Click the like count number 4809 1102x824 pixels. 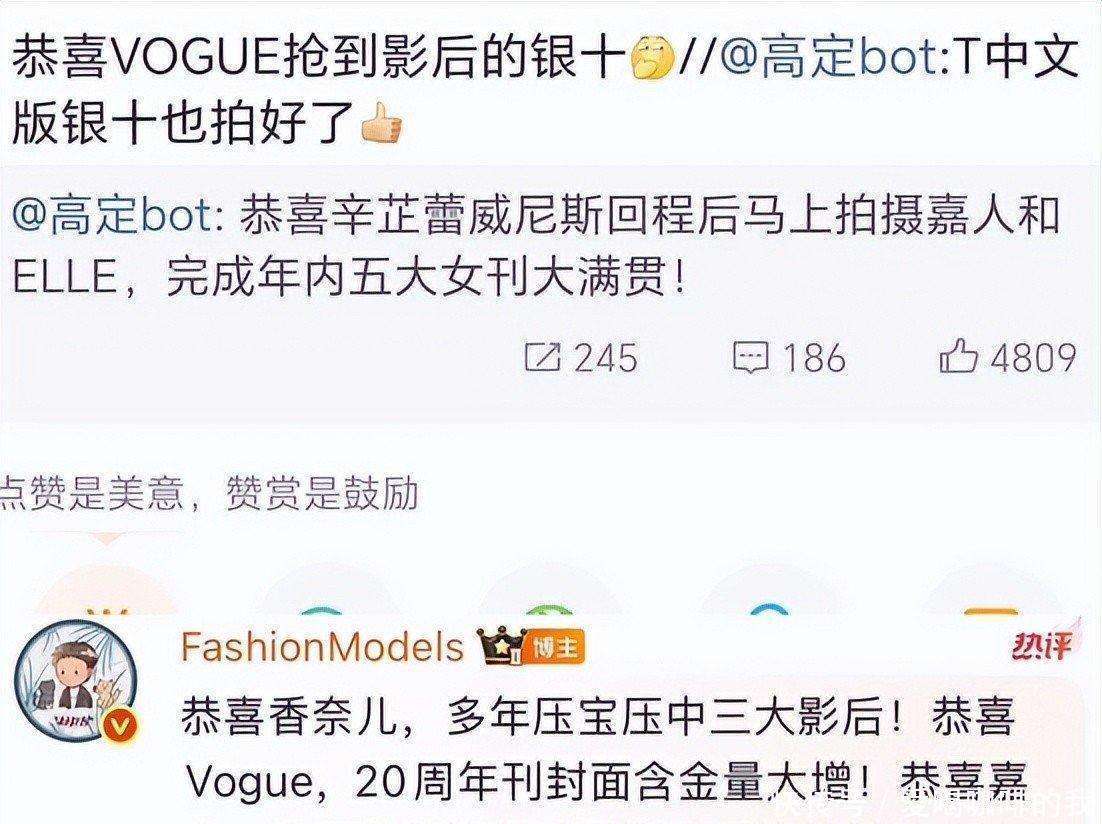click(x=1033, y=357)
